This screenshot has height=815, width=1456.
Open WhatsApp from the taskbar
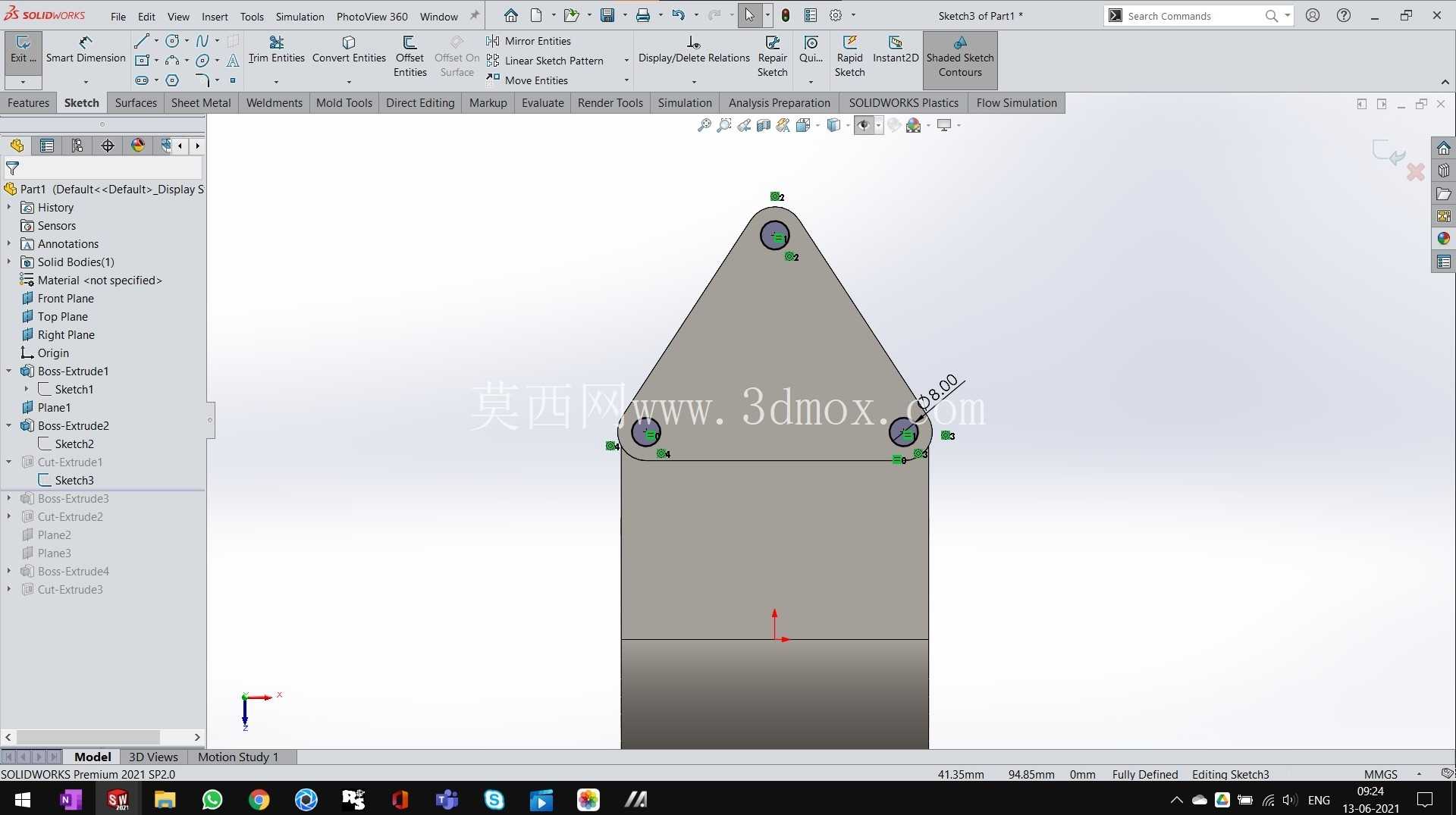[212, 799]
